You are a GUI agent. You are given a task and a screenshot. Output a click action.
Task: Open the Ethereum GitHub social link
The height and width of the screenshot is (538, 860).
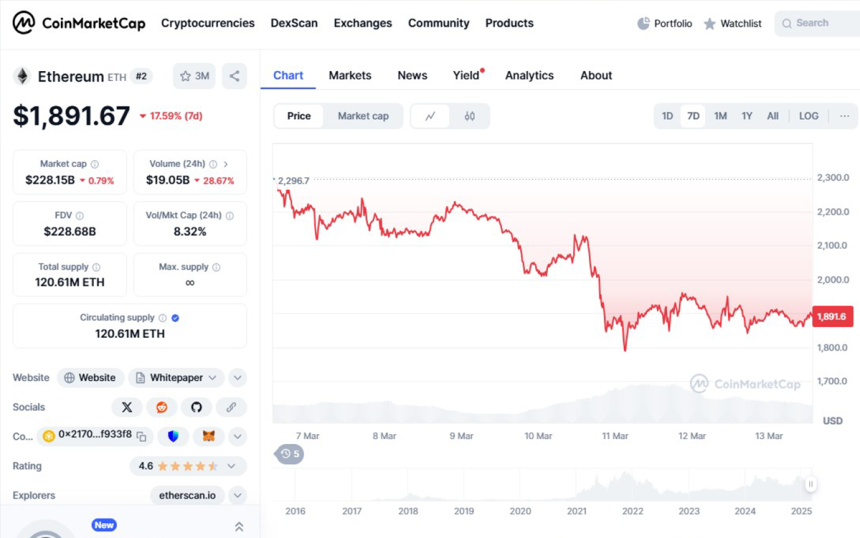pyautogui.click(x=196, y=407)
